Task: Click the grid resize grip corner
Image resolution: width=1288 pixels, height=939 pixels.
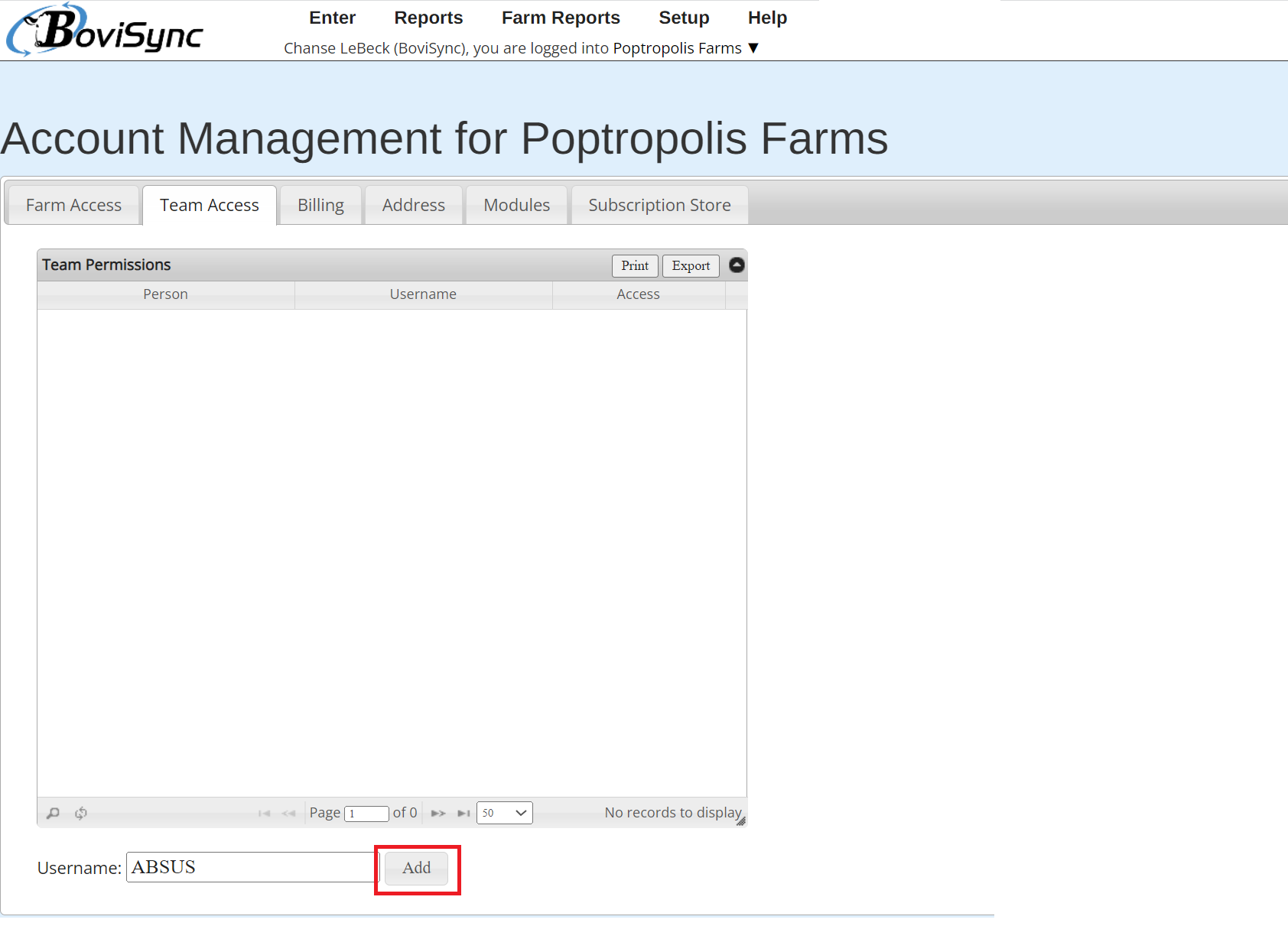Action: point(741,821)
